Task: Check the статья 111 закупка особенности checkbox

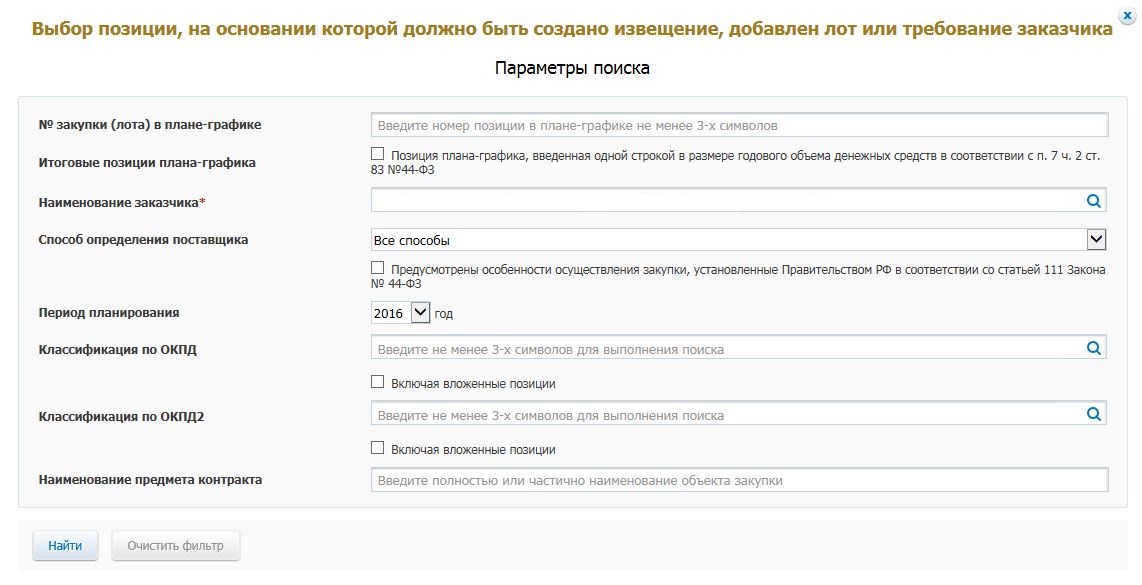Action: coord(377,268)
